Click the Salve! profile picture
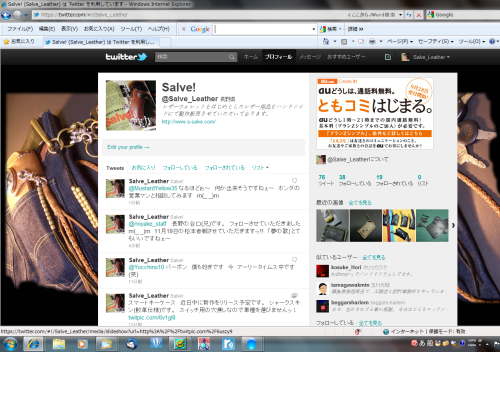 point(131,105)
